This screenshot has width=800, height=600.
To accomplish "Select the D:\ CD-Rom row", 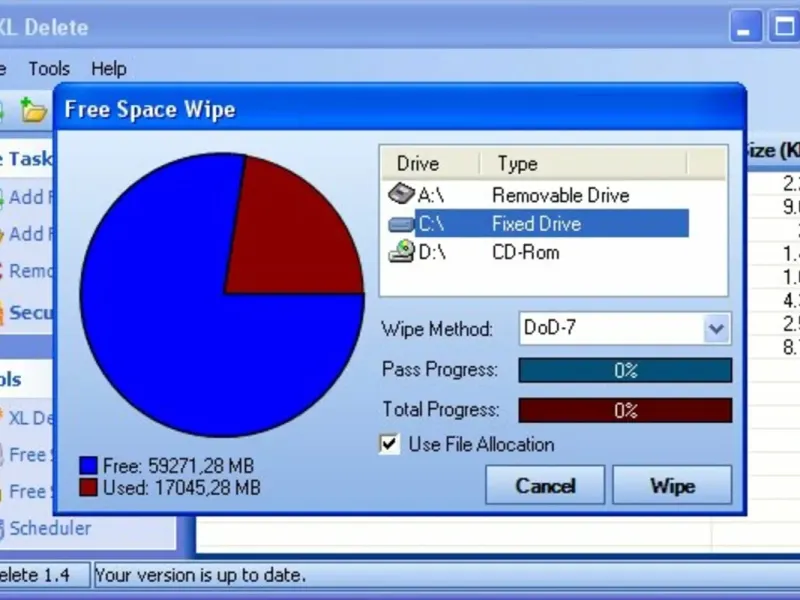I will (x=538, y=253).
